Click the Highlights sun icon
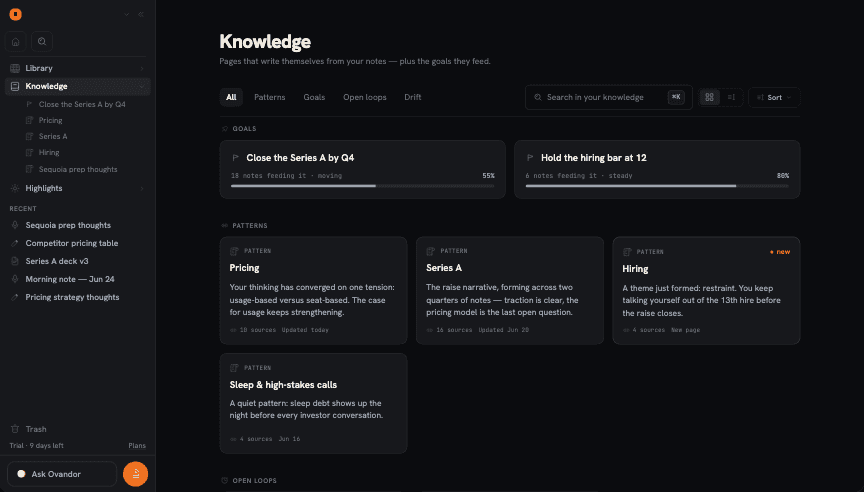 click(x=15, y=188)
